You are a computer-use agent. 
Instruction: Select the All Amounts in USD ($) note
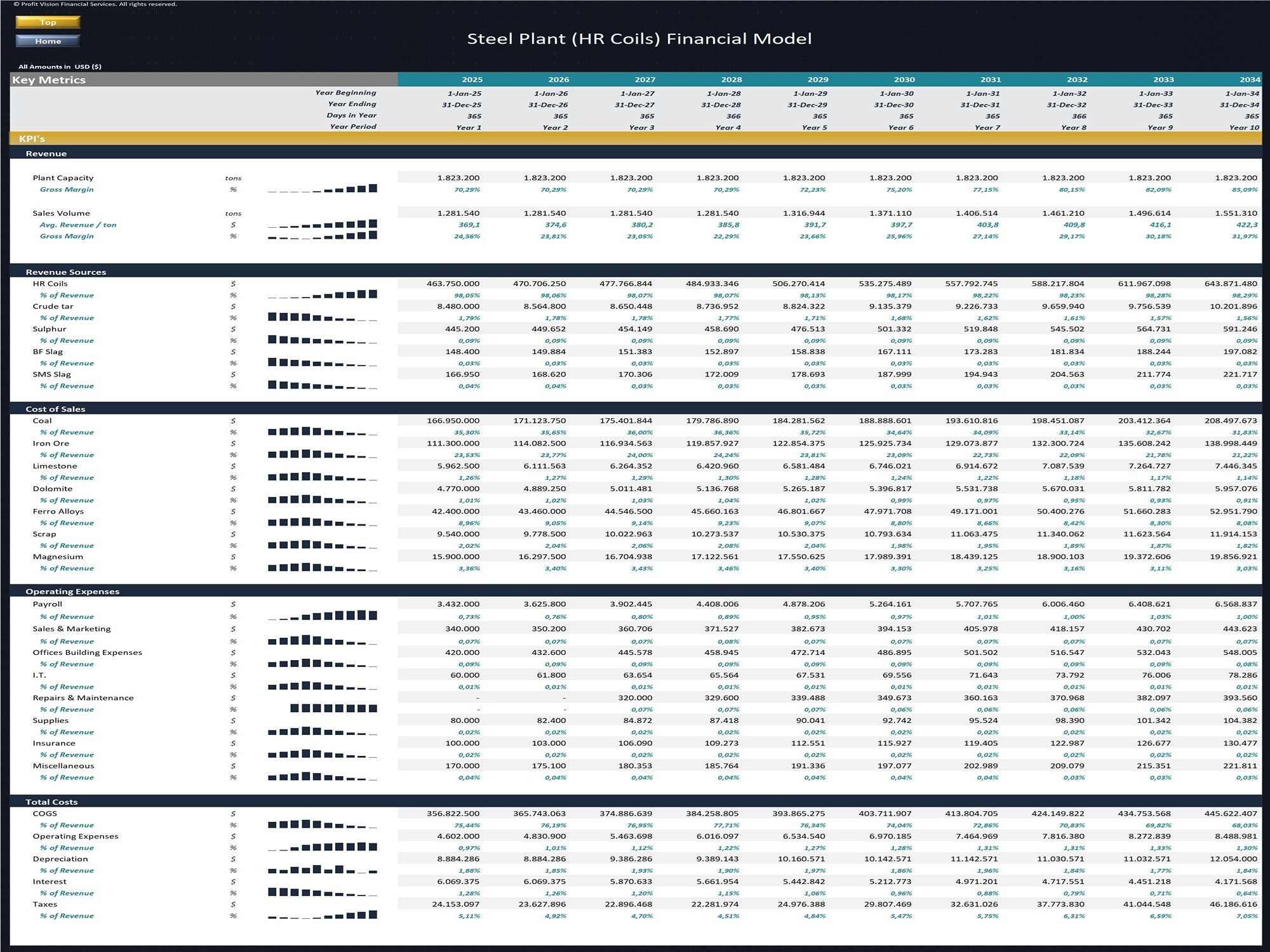[x=60, y=67]
